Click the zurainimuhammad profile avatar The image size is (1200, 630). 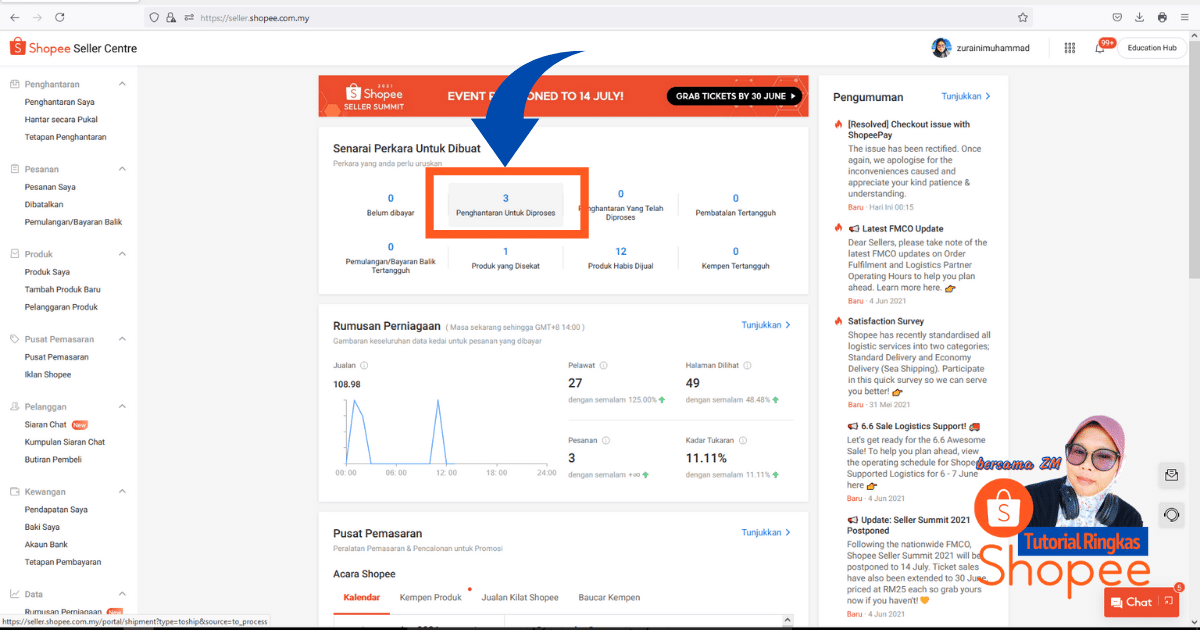click(941, 48)
